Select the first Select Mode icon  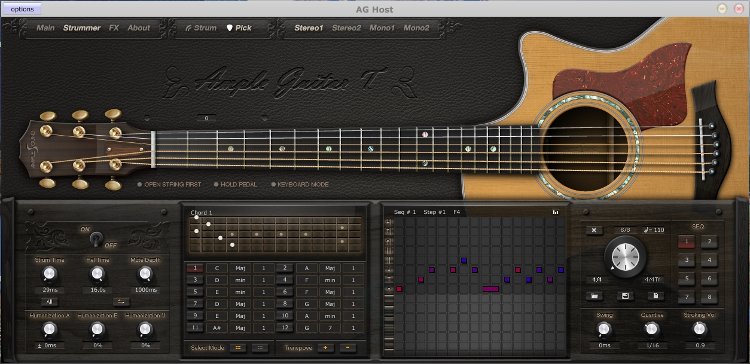[238, 348]
